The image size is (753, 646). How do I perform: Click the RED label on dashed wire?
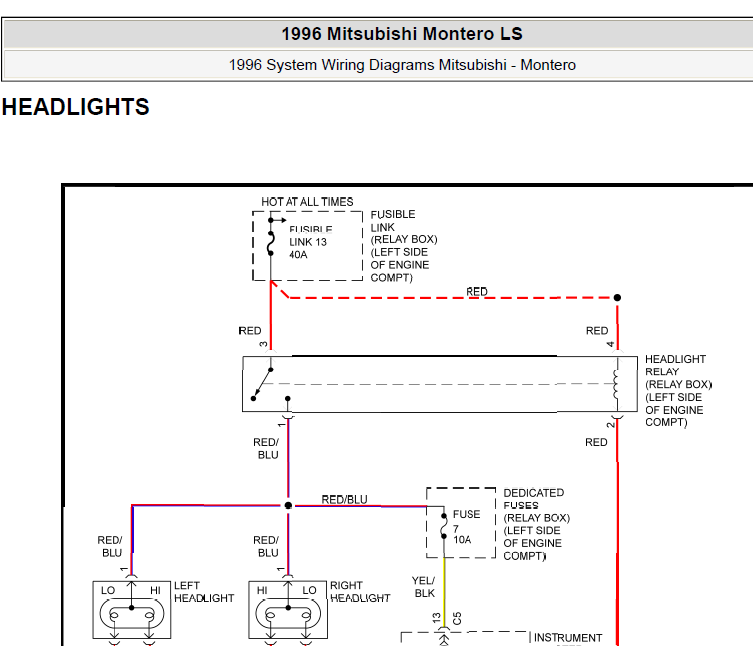(477, 292)
